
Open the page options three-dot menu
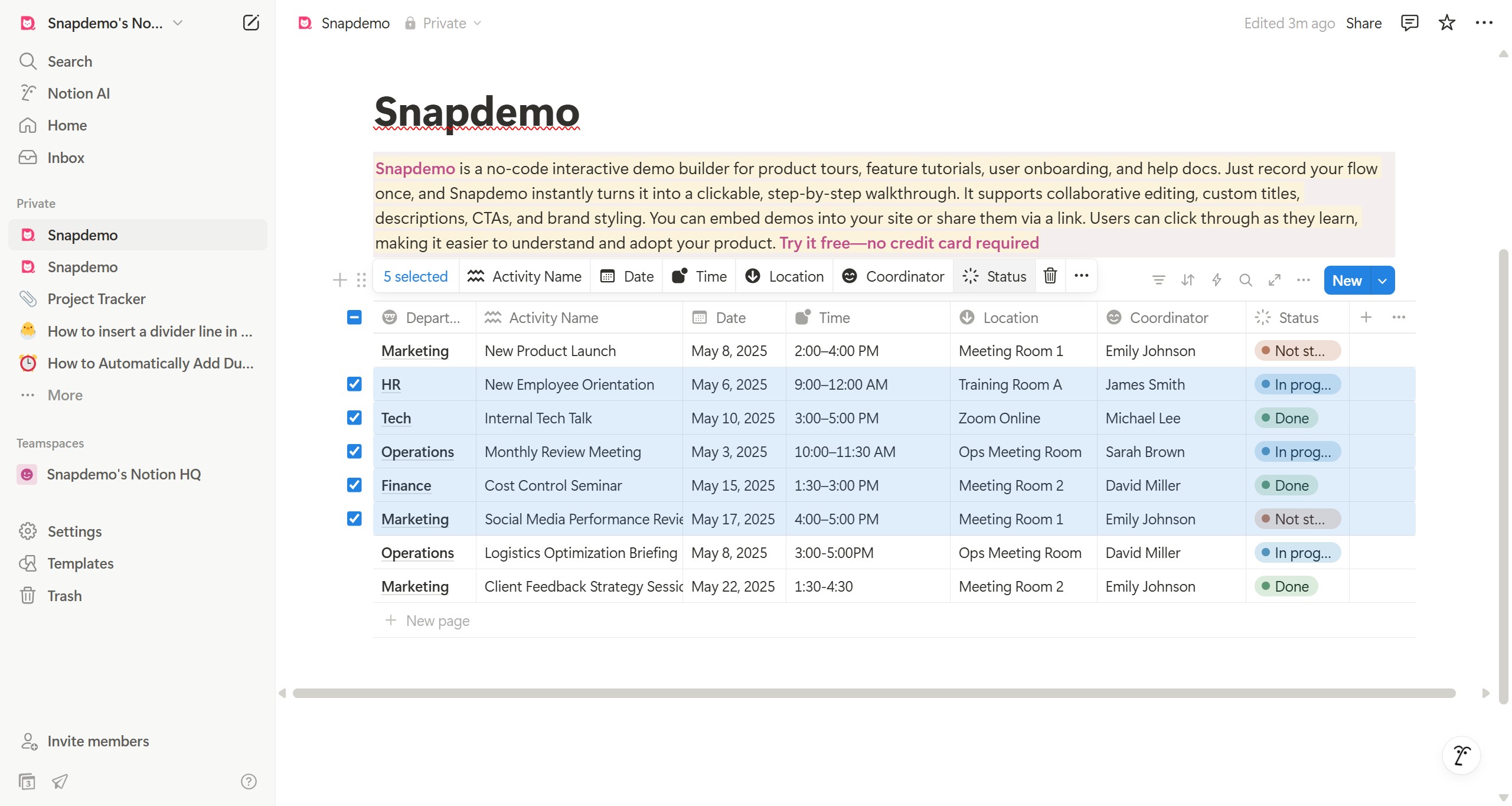pyautogui.click(x=1484, y=23)
